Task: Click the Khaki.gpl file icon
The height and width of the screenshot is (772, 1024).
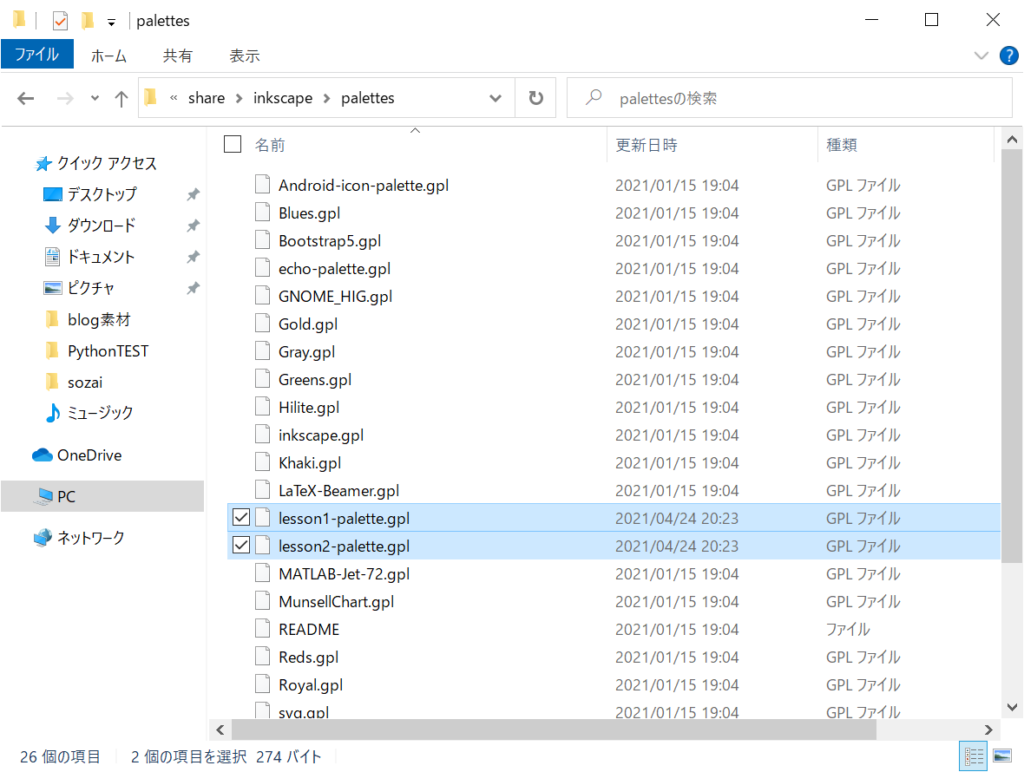Action: click(263, 462)
